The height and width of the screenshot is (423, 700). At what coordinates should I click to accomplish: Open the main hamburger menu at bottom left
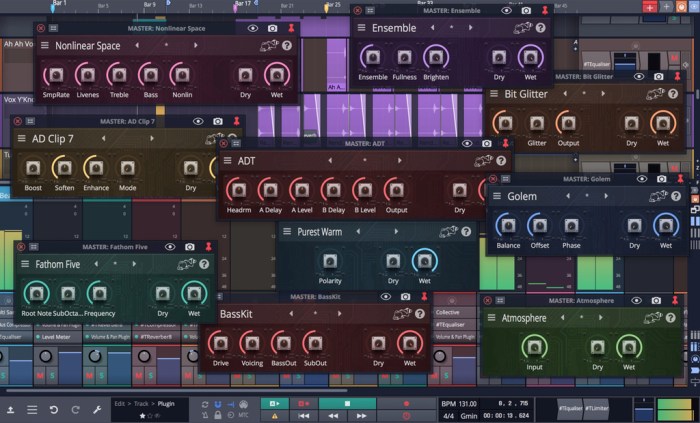click(32, 409)
